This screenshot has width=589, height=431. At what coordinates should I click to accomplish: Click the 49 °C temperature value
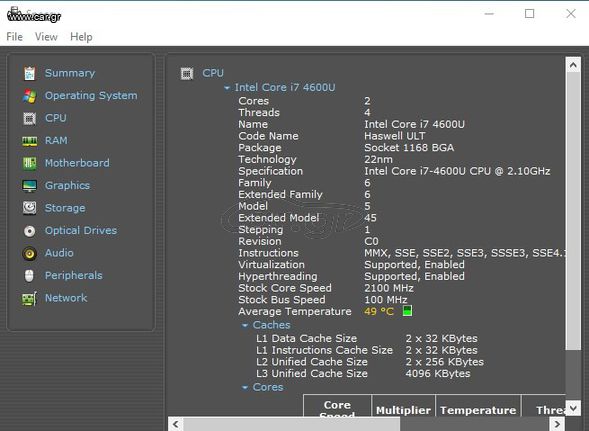pos(379,312)
